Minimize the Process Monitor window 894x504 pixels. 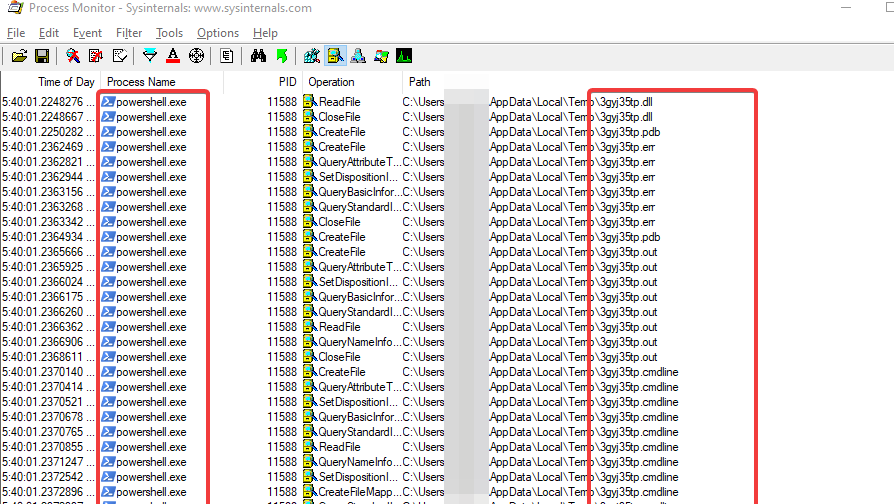coord(846,8)
